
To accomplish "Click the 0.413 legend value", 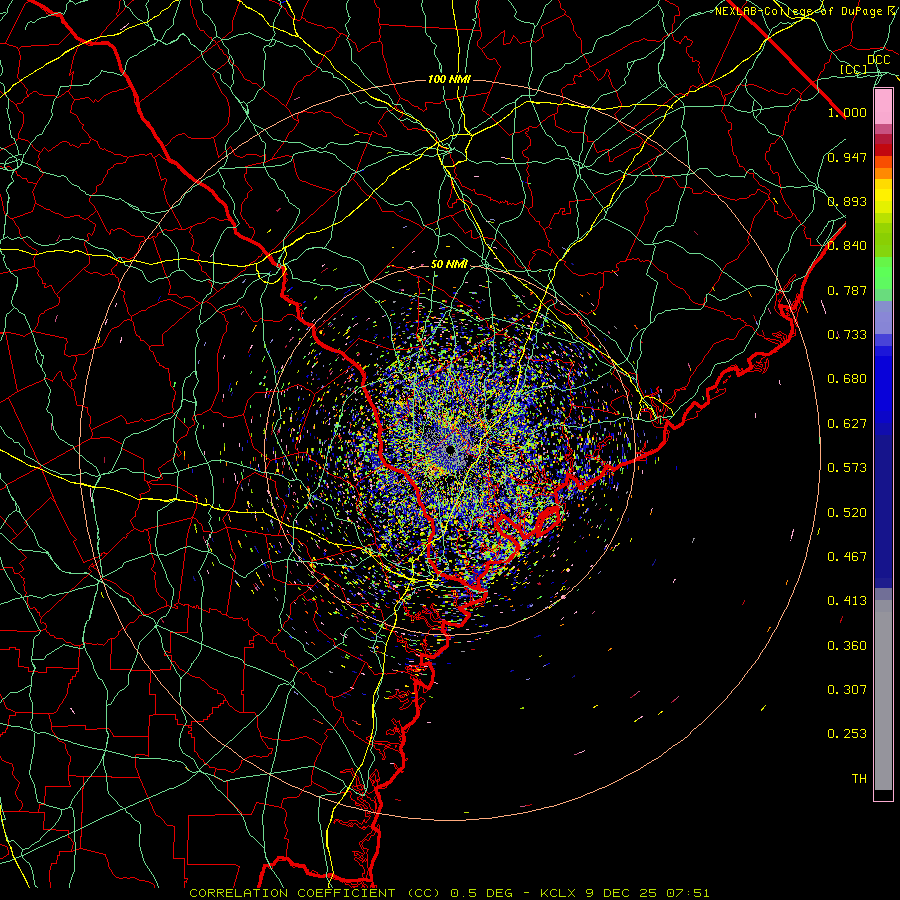I will click(x=847, y=601).
